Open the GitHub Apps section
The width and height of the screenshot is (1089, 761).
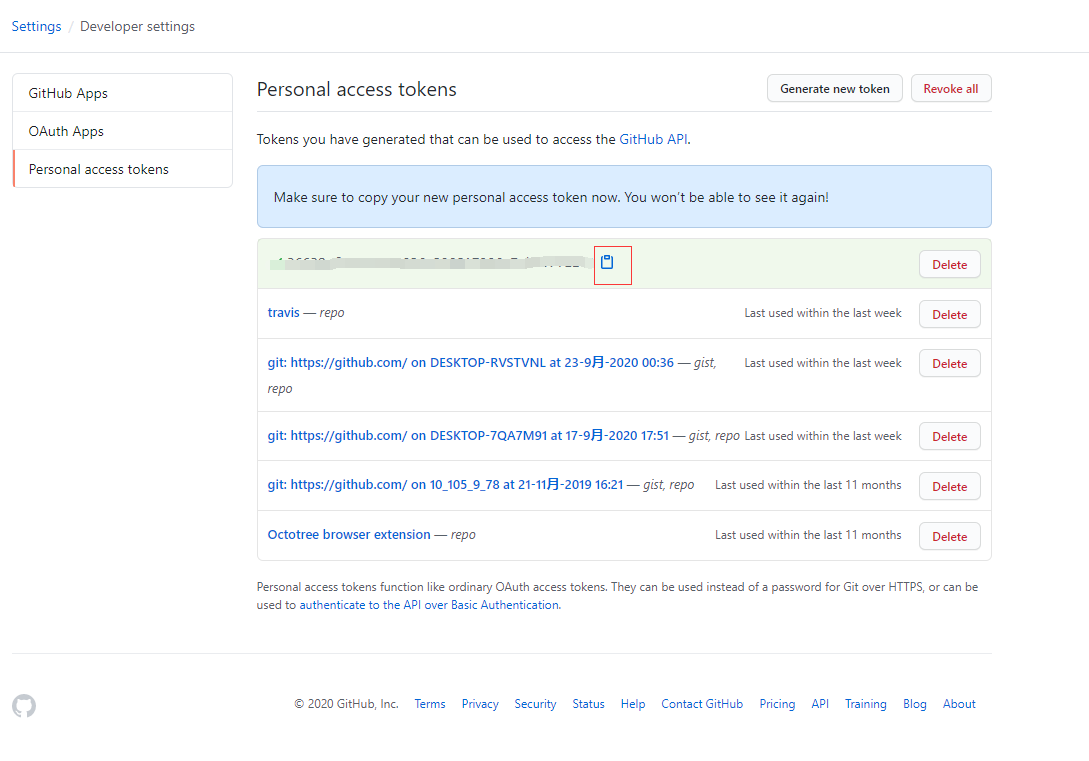[122, 93]
